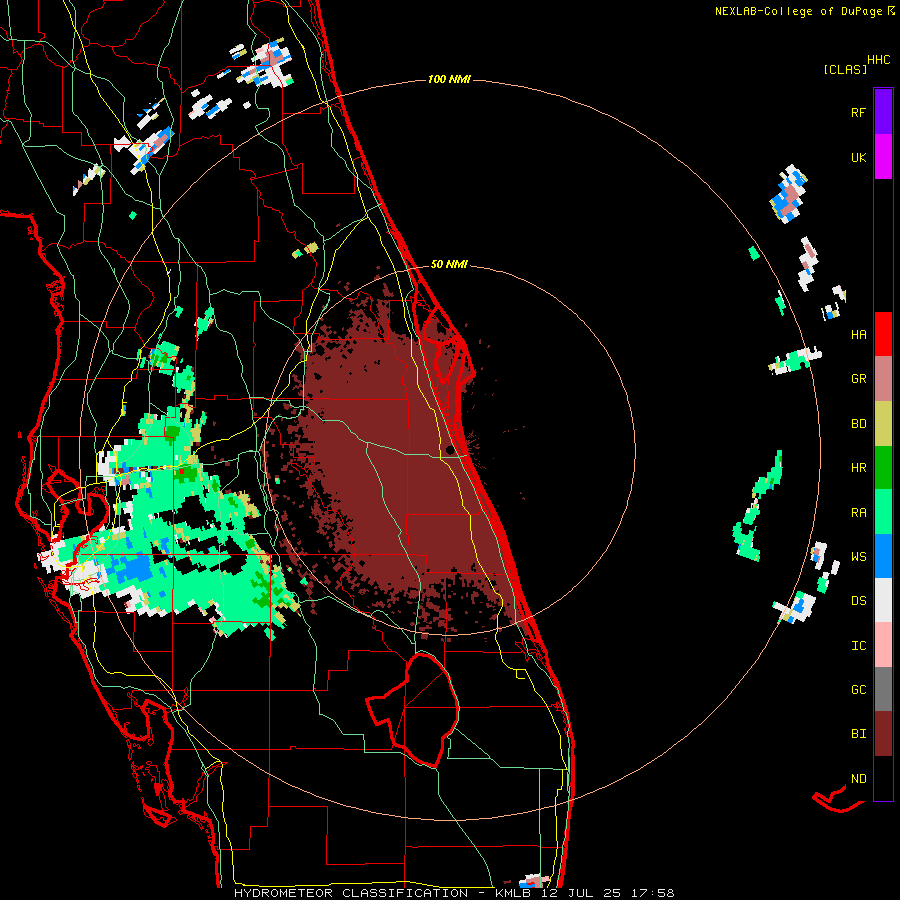
Task: Click the RA legend label
Action: tap(858, 512)
